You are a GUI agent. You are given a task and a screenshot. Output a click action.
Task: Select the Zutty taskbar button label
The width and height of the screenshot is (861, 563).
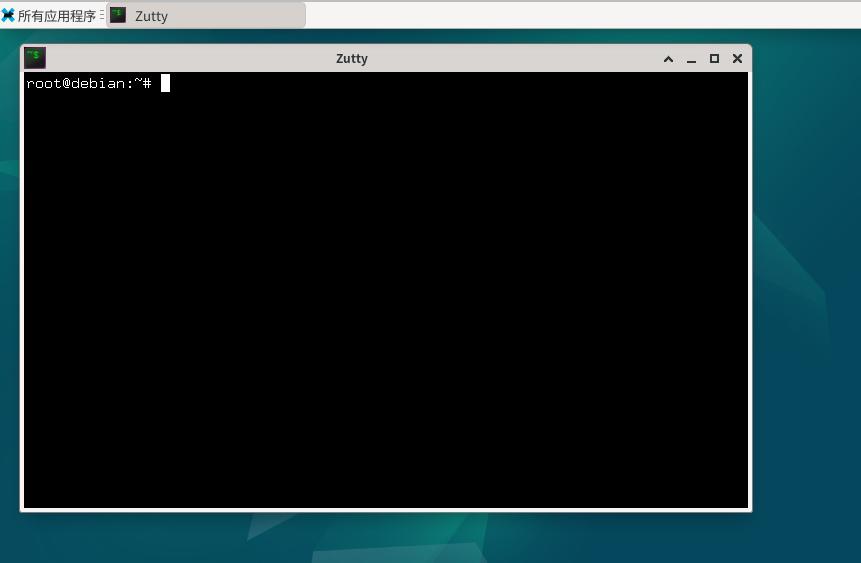click(151, 16)
